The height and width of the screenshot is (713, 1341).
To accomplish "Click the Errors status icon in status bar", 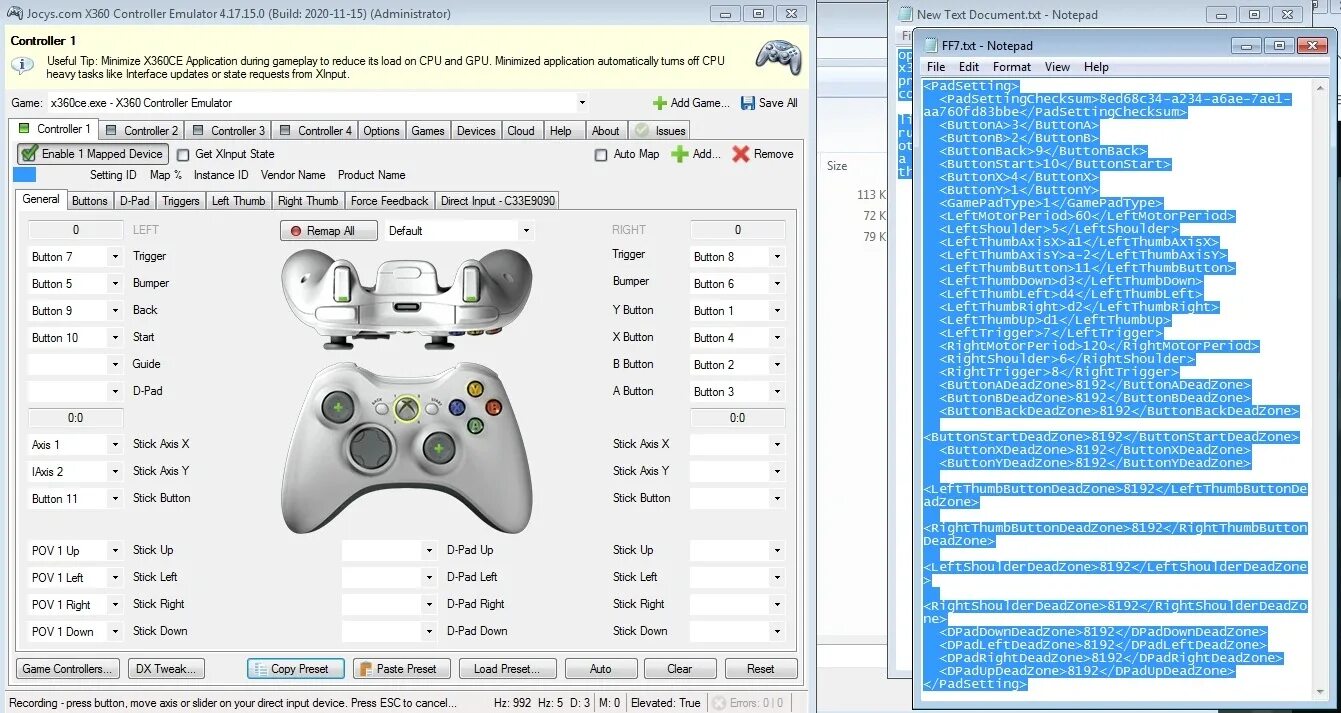I will pos(719,703).
